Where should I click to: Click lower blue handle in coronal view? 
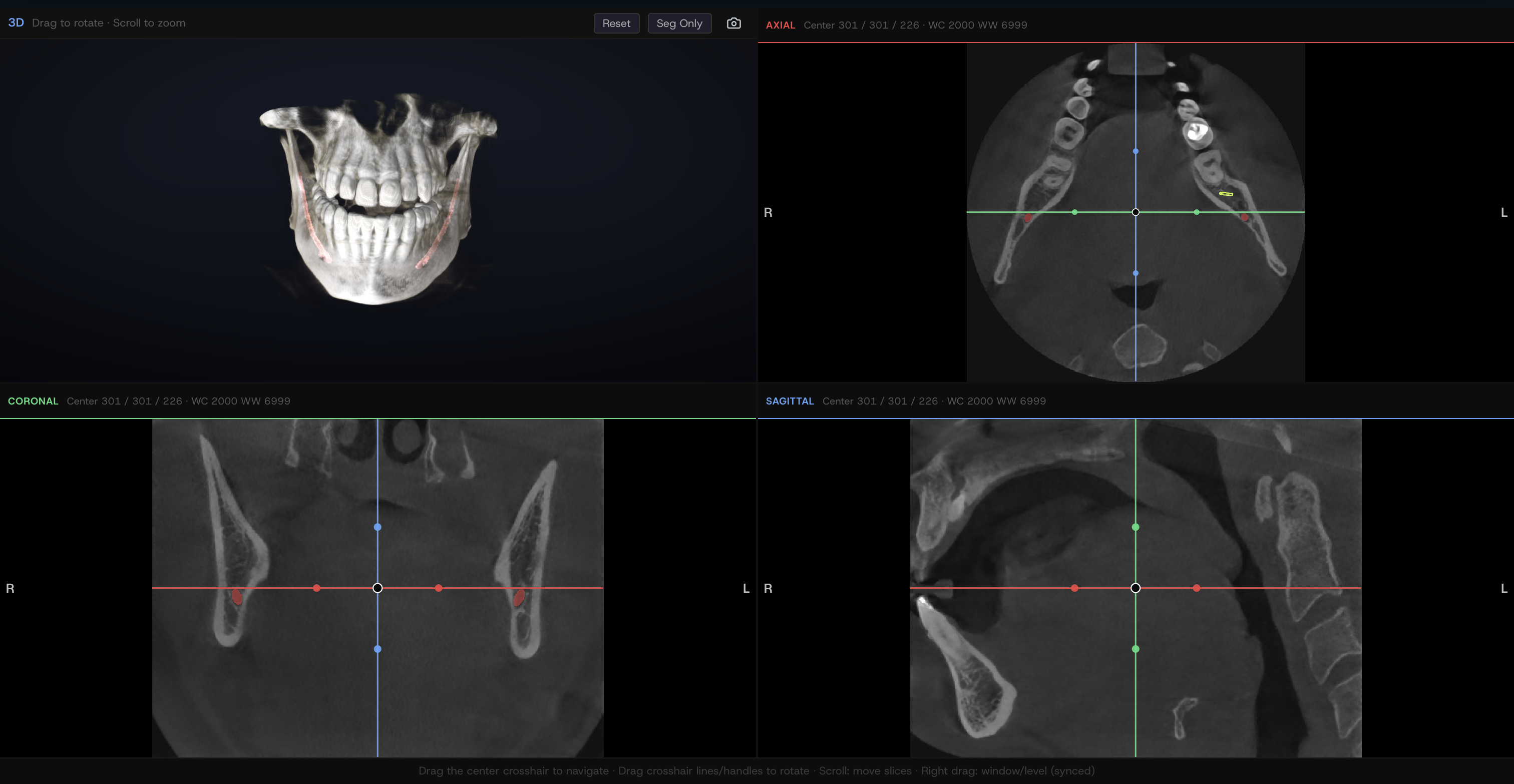(377, 649)
